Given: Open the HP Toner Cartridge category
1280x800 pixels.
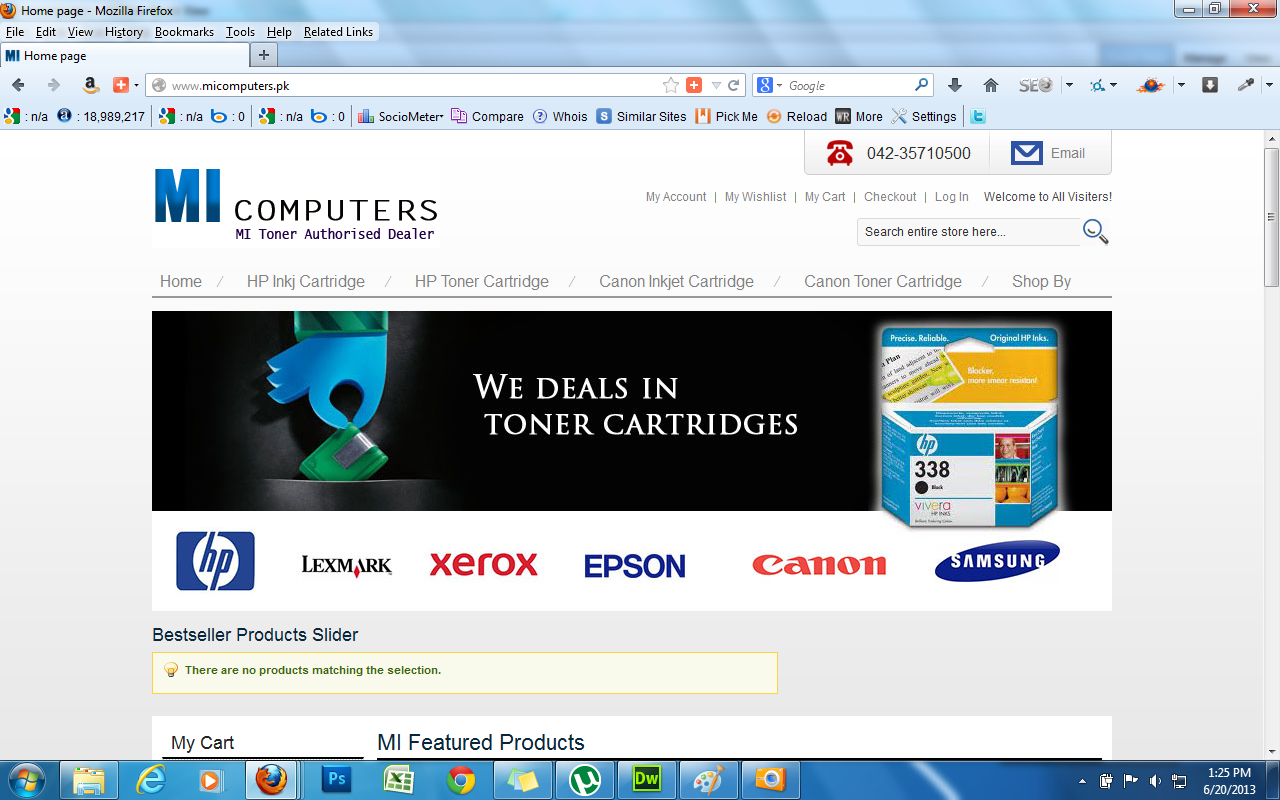Looking at the screenshot, I should pos(482,281).
